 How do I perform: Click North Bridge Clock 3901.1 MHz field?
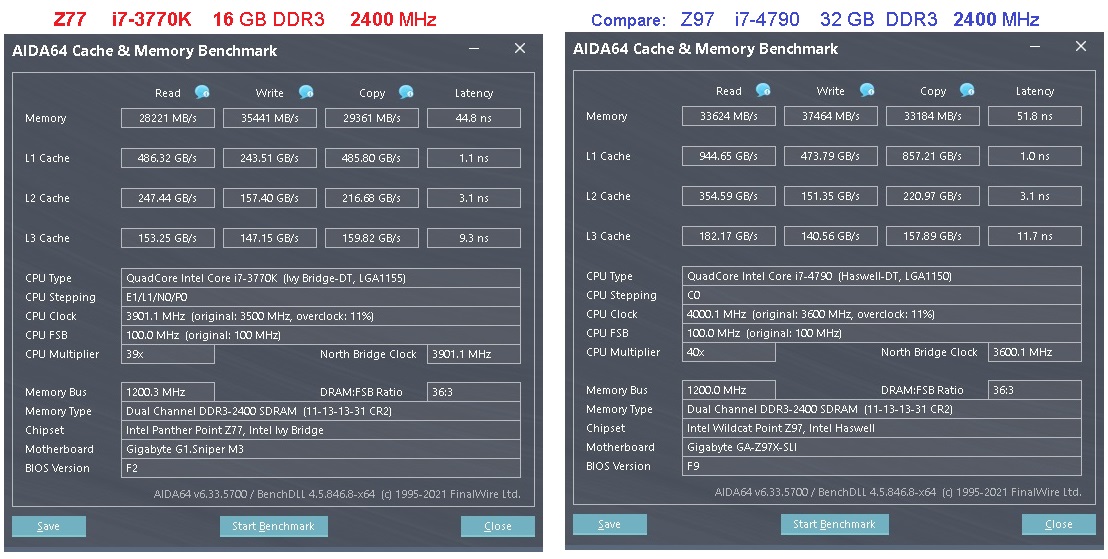[x=474, y=354]
